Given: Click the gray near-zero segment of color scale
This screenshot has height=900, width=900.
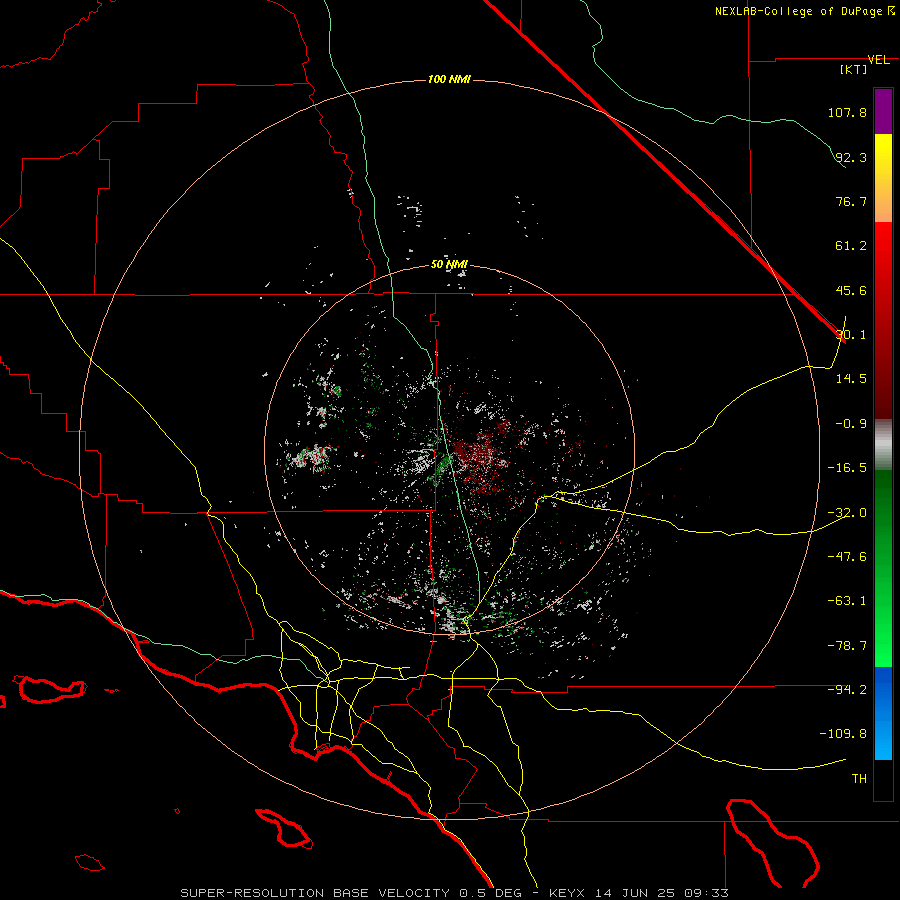Looking at the screenshot, I should (x=883, y=445).
